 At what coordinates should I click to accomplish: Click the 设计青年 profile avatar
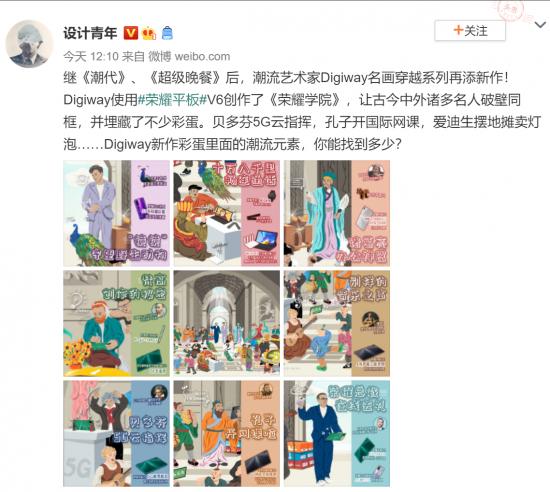pos(29,44)
